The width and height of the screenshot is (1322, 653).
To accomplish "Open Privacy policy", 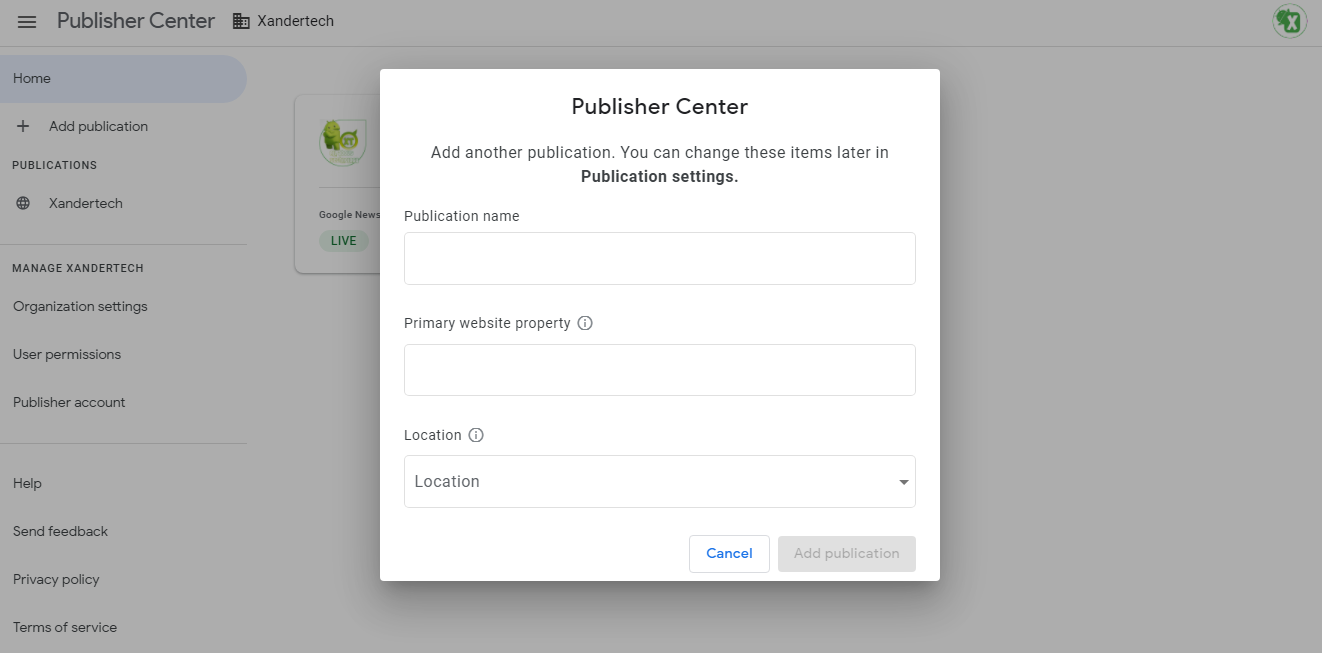I will (x=56, y=579).
